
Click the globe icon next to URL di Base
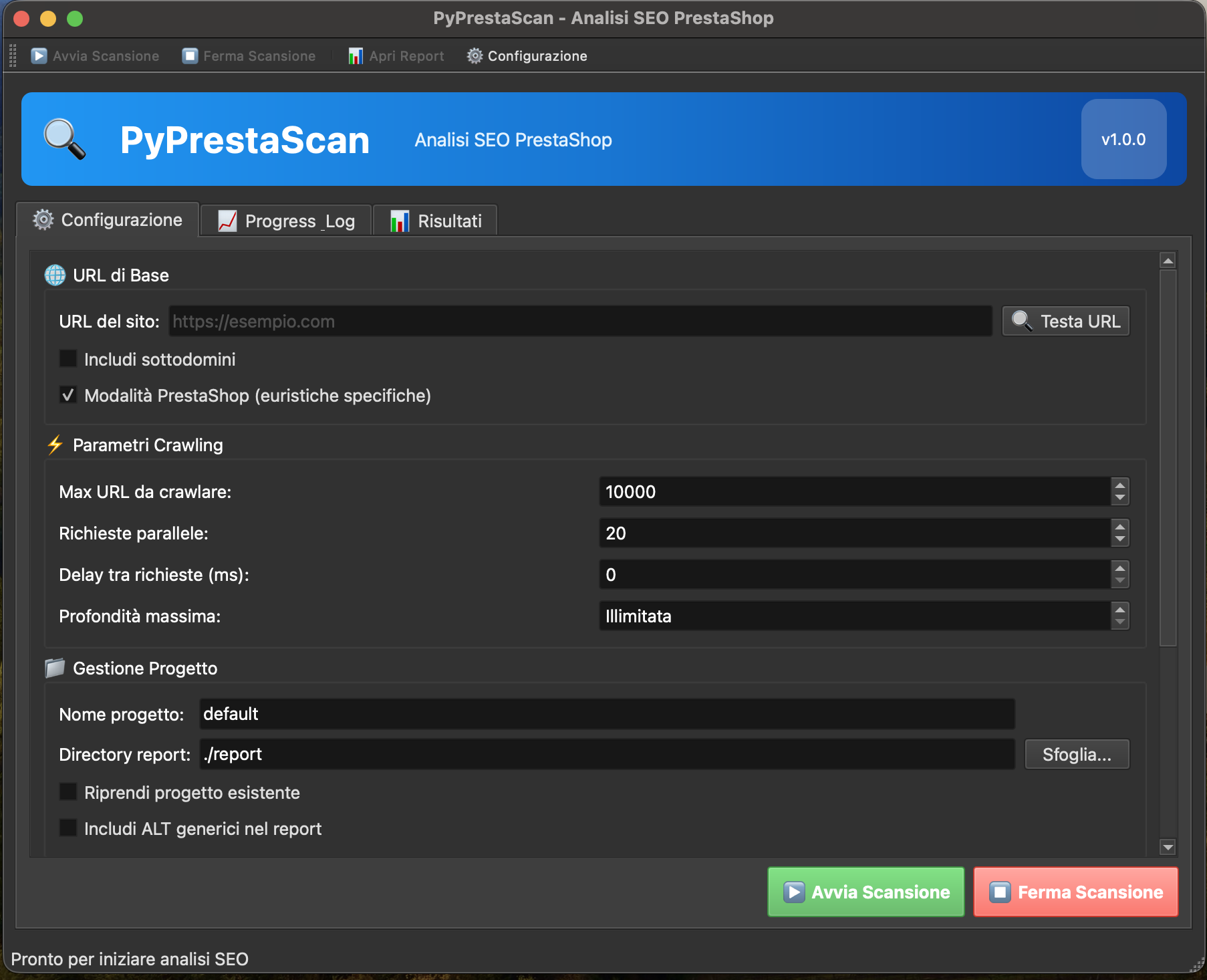click(55, 275)
